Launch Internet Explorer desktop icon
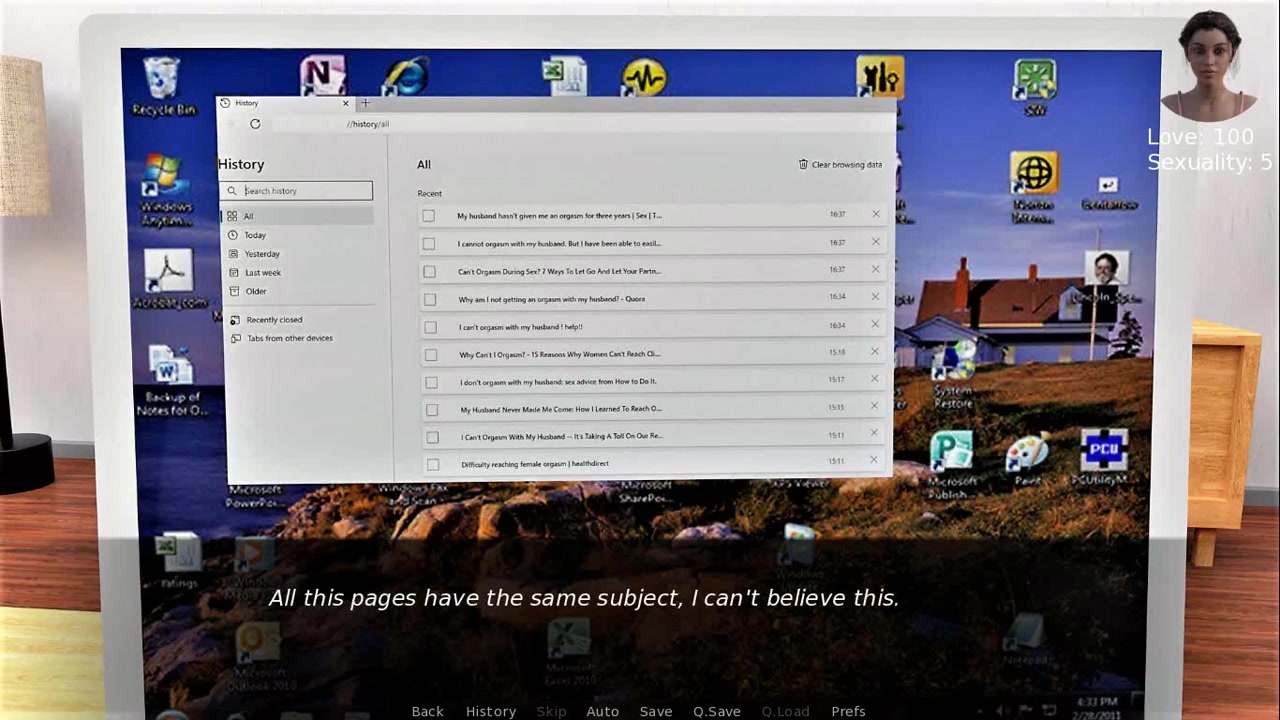This screenshot has width=1280, height=720. tap(404, 74)
